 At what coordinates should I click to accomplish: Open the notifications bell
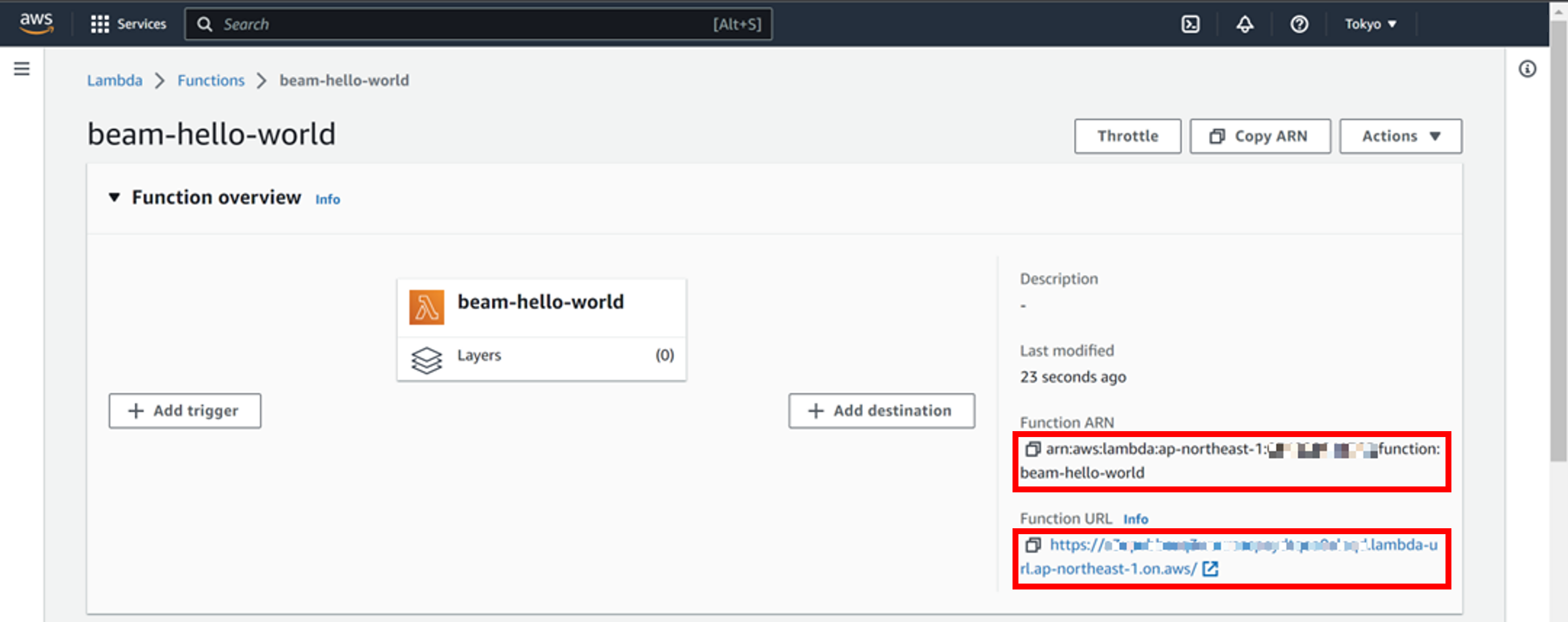1245,24
